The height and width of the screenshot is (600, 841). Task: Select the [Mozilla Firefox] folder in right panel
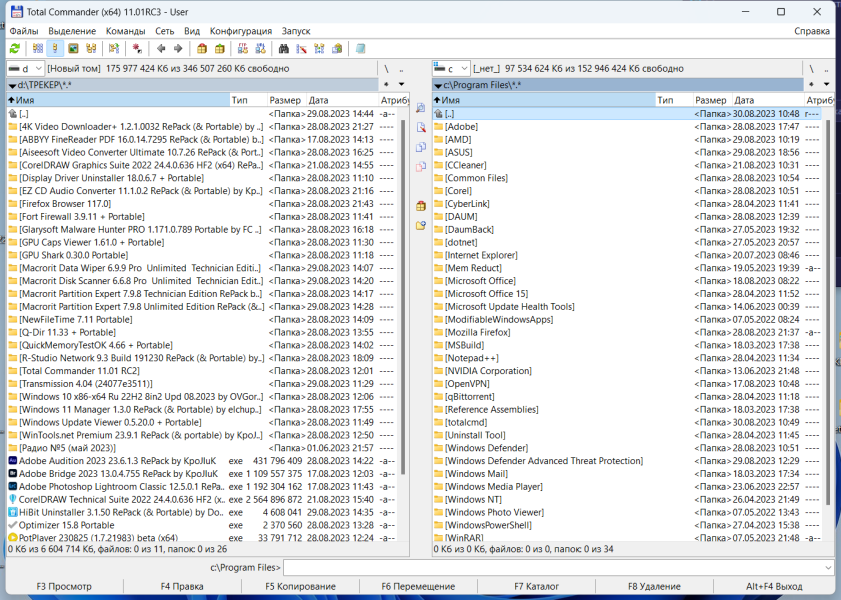click(628, 332)
